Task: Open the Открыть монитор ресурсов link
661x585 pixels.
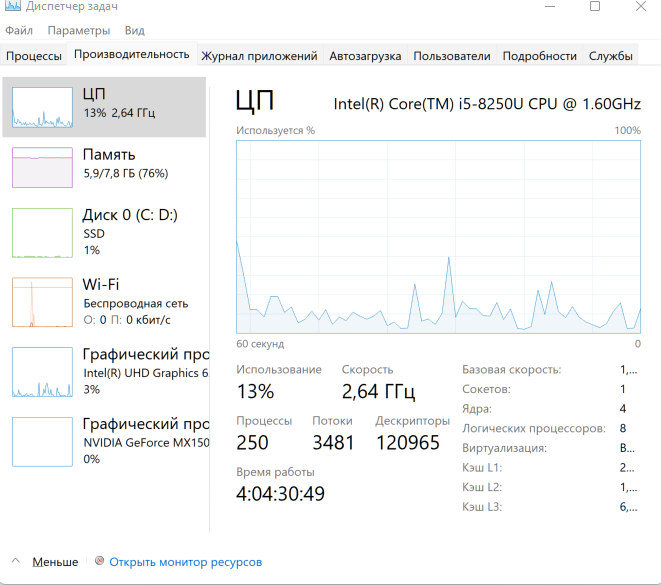Action: tap(185, 562)
